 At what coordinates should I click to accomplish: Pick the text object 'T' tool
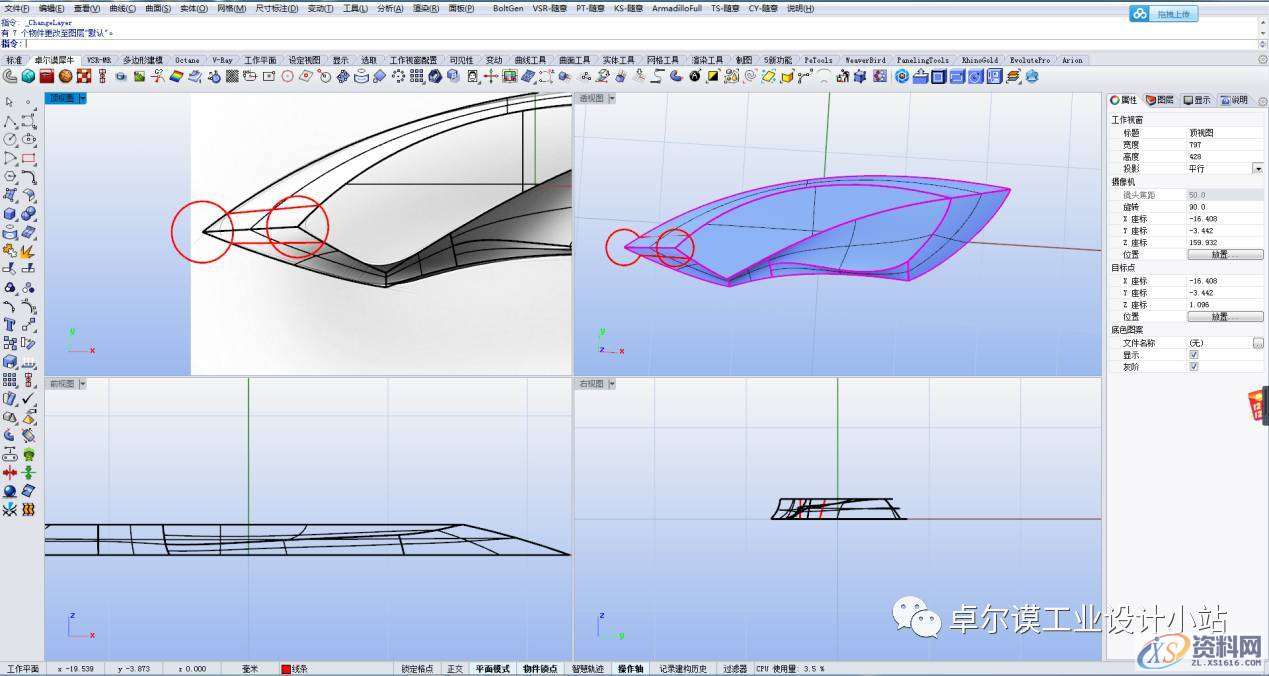[x=9, y=324]
